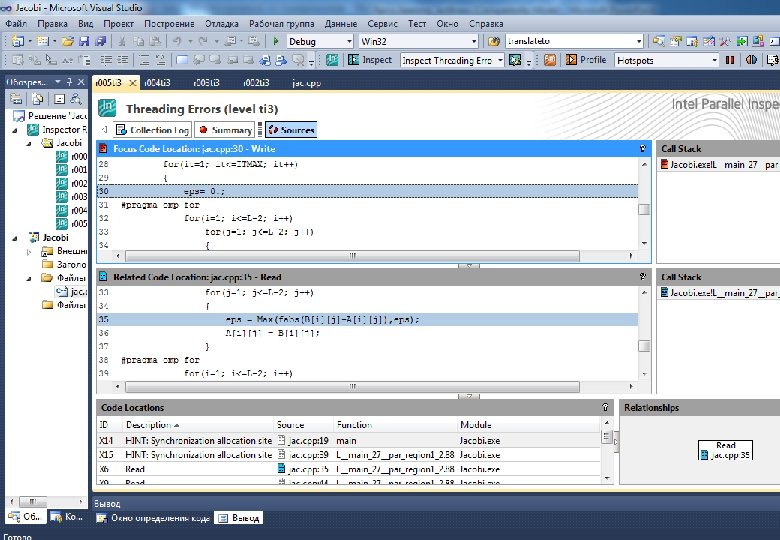The image size is (780, 540).
Task: Click the Profile toolbar button
Action: (586, 60)
